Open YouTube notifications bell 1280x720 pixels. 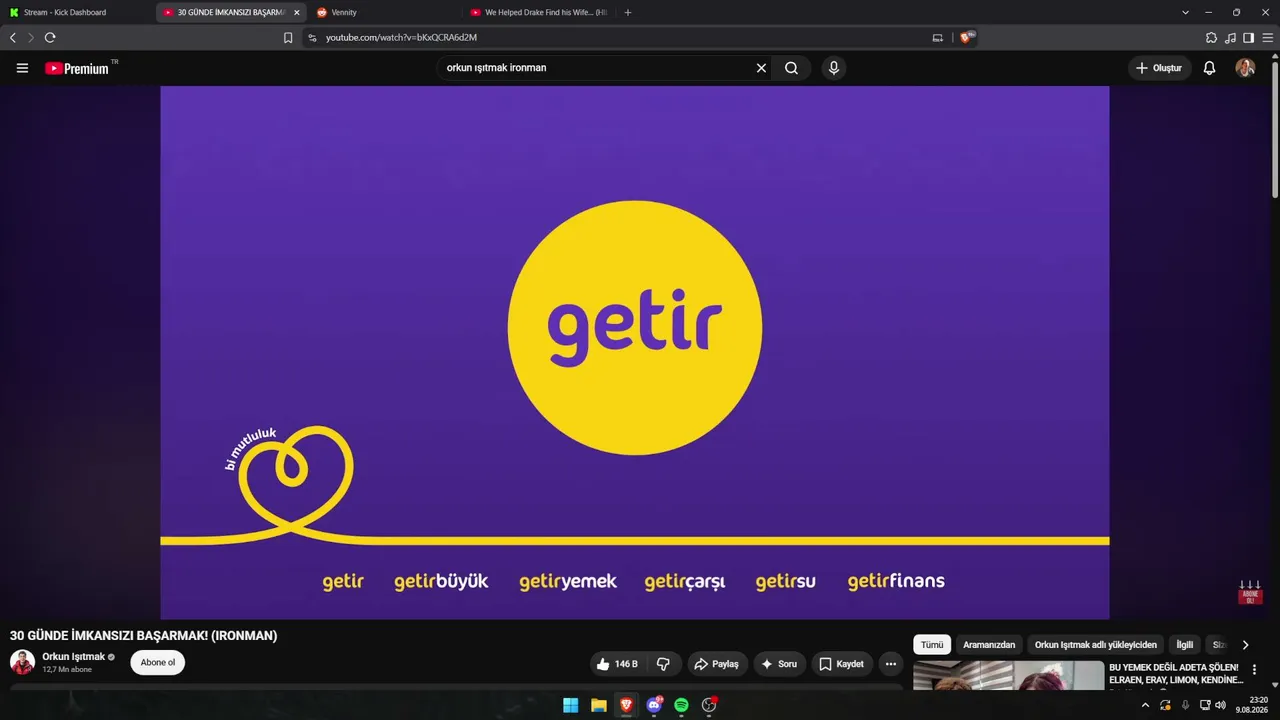coord(1209,68)
